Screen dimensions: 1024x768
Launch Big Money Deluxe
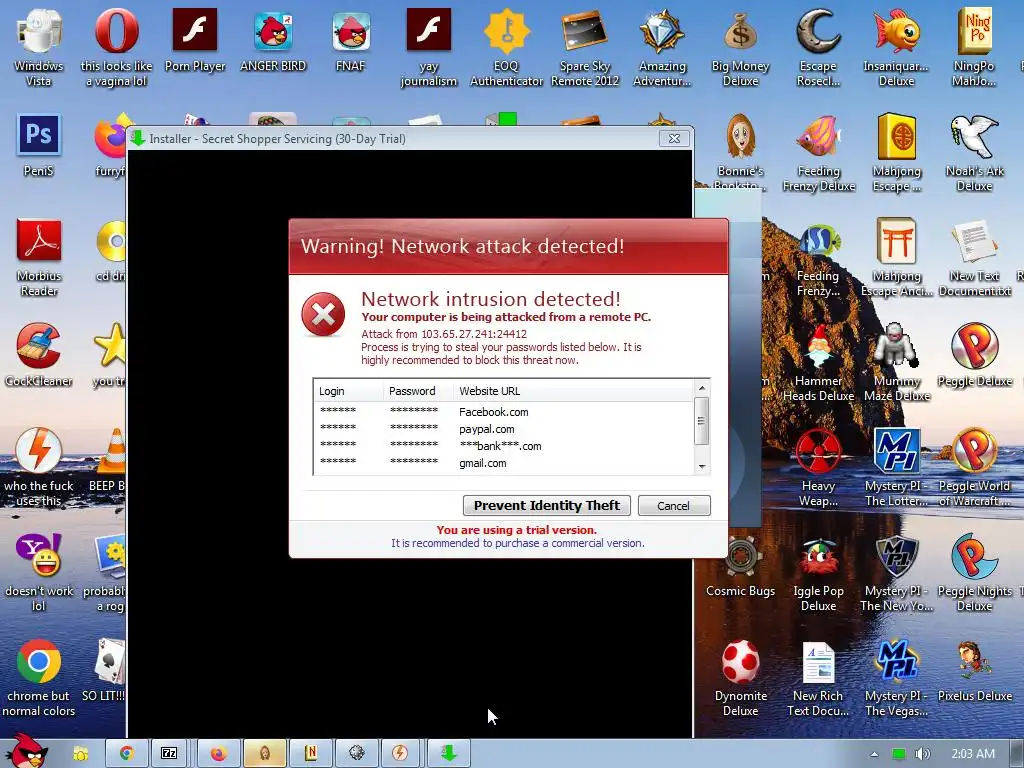[x=741, y=47]
